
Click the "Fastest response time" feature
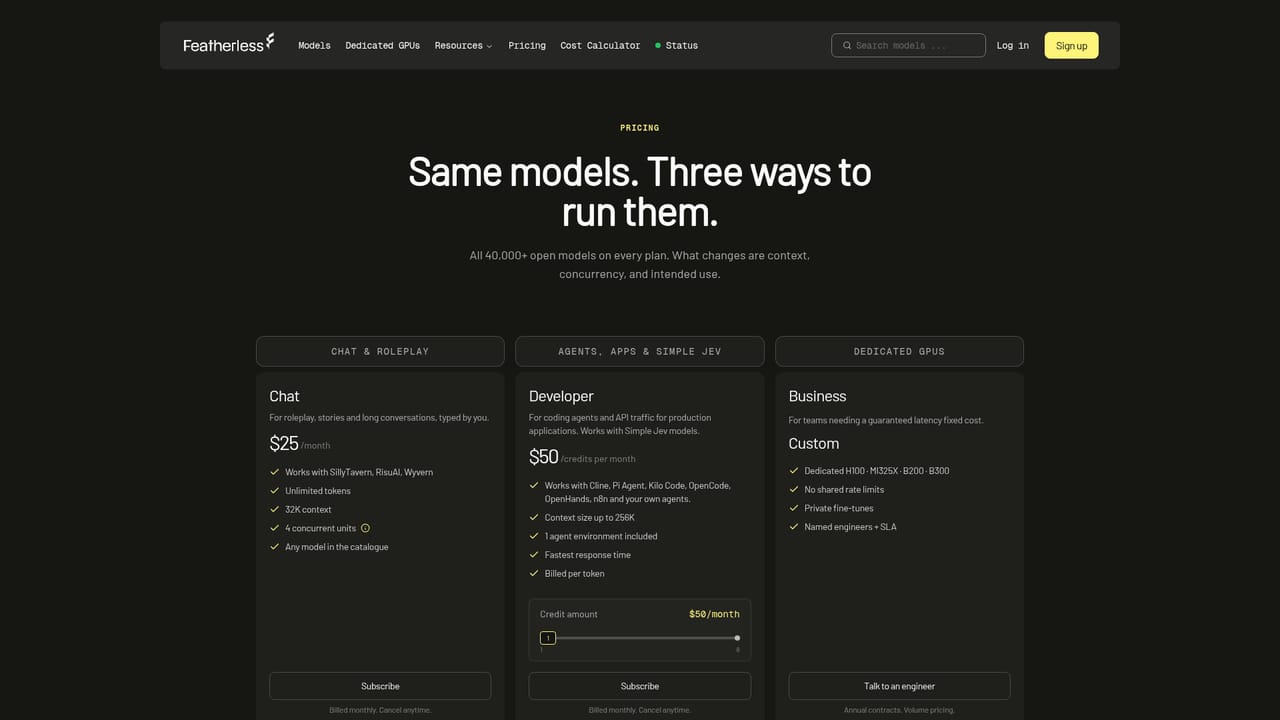click(588, 555)
